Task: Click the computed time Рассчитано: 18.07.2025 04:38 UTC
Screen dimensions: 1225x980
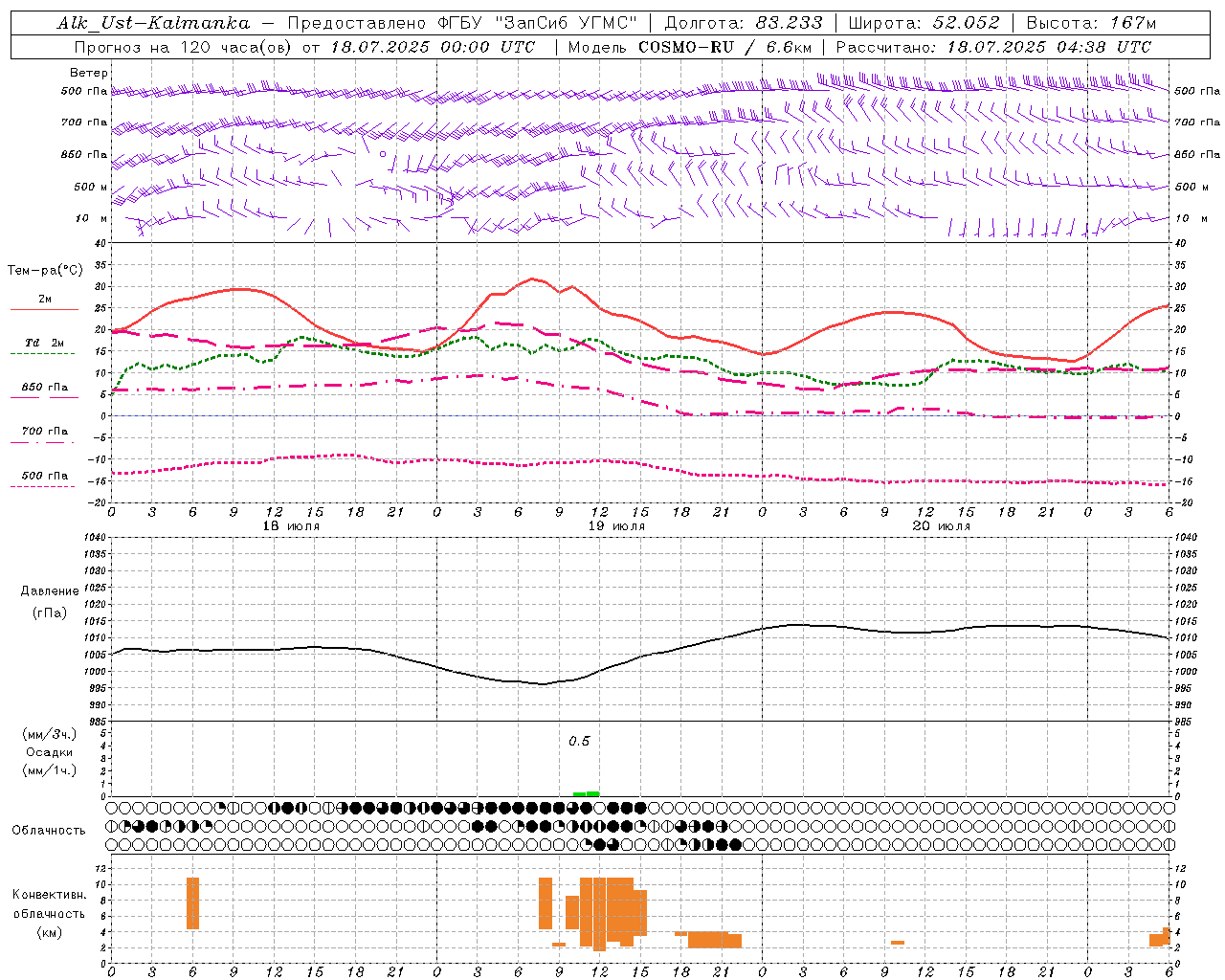Action: [993, 47]
